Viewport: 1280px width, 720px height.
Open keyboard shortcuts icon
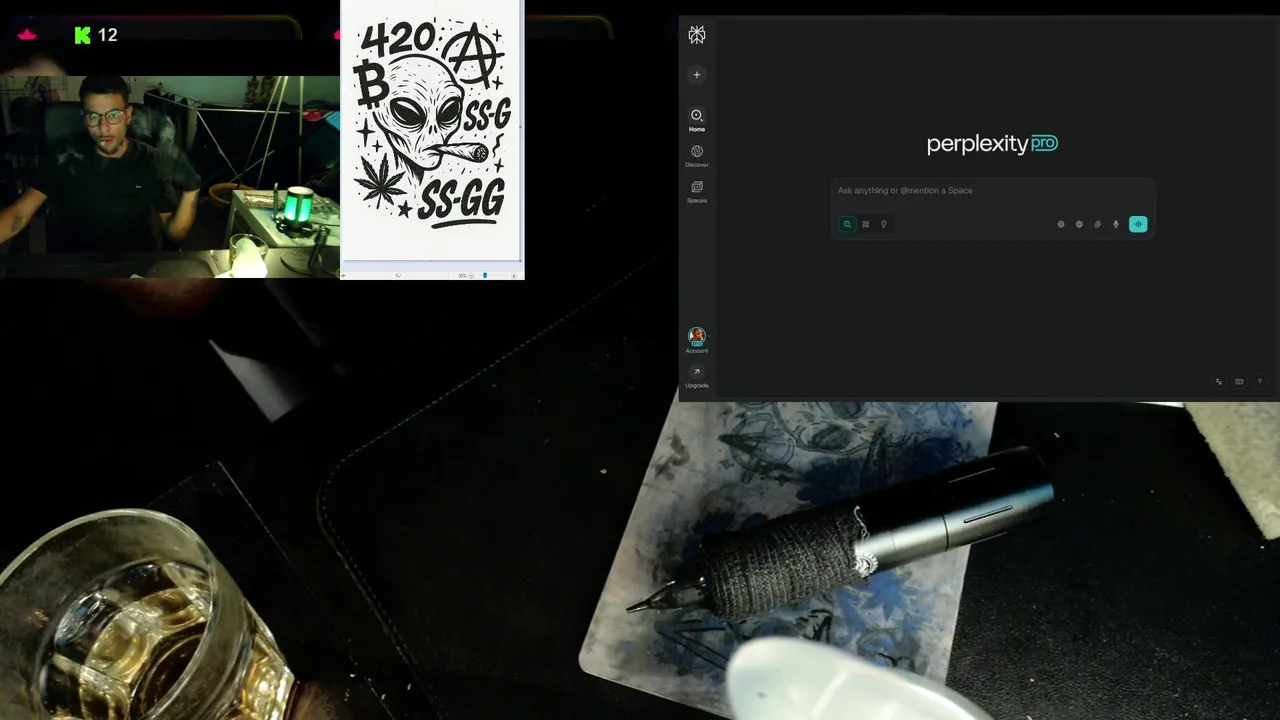[1239, 381]
